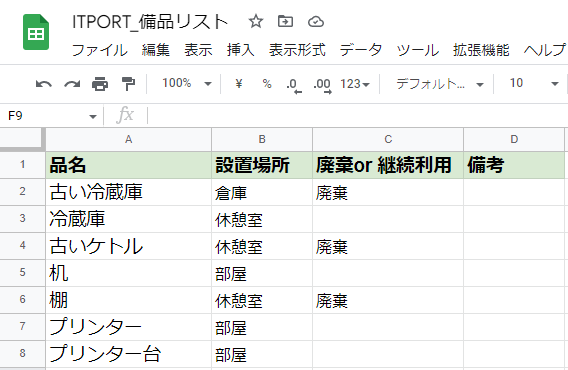Viewport: 568px width, 370px height.
Task: Open the データ menu
Action: [361, 50]
